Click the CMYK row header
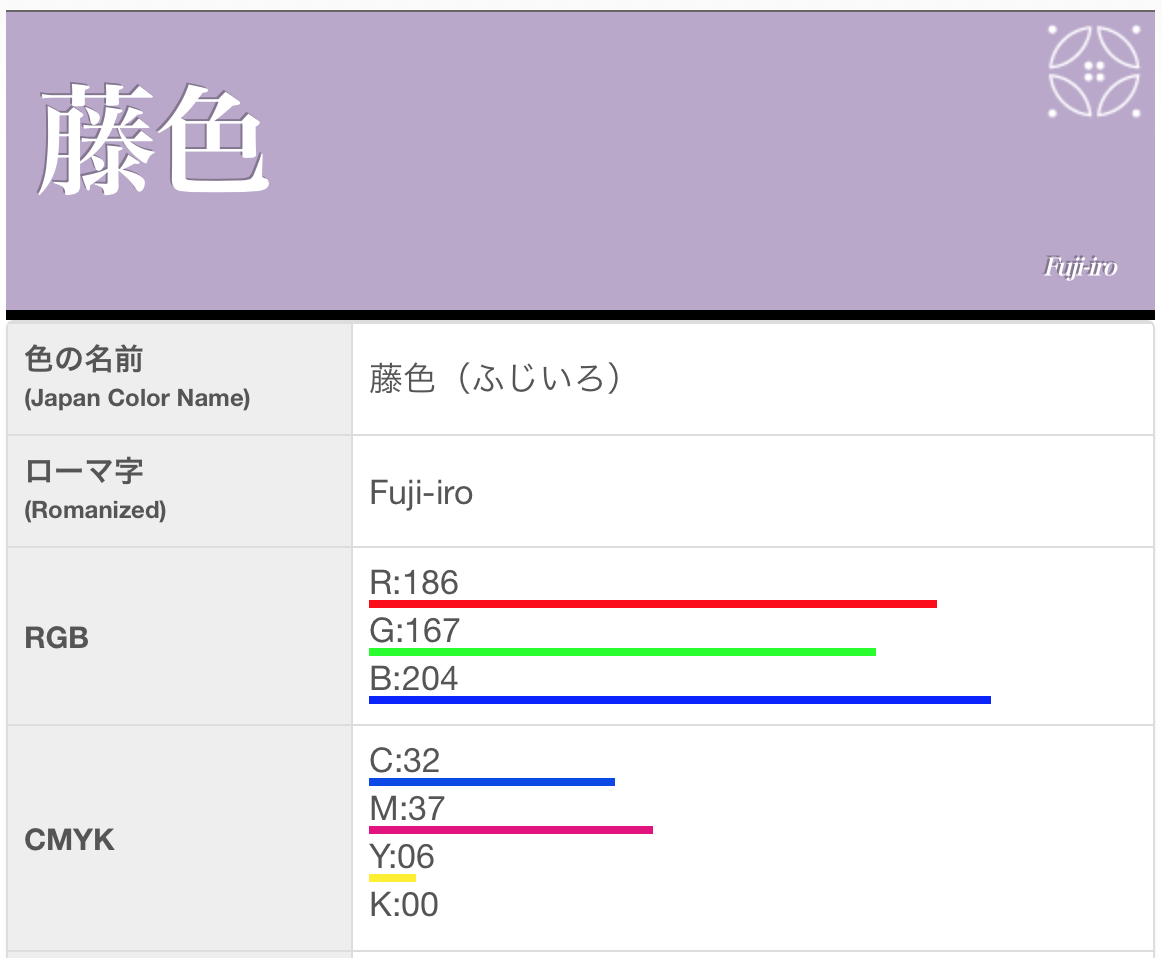Image resolution: width=1162 pixels, height=958 pixels. pyautogui.click(x=179, y=839)
